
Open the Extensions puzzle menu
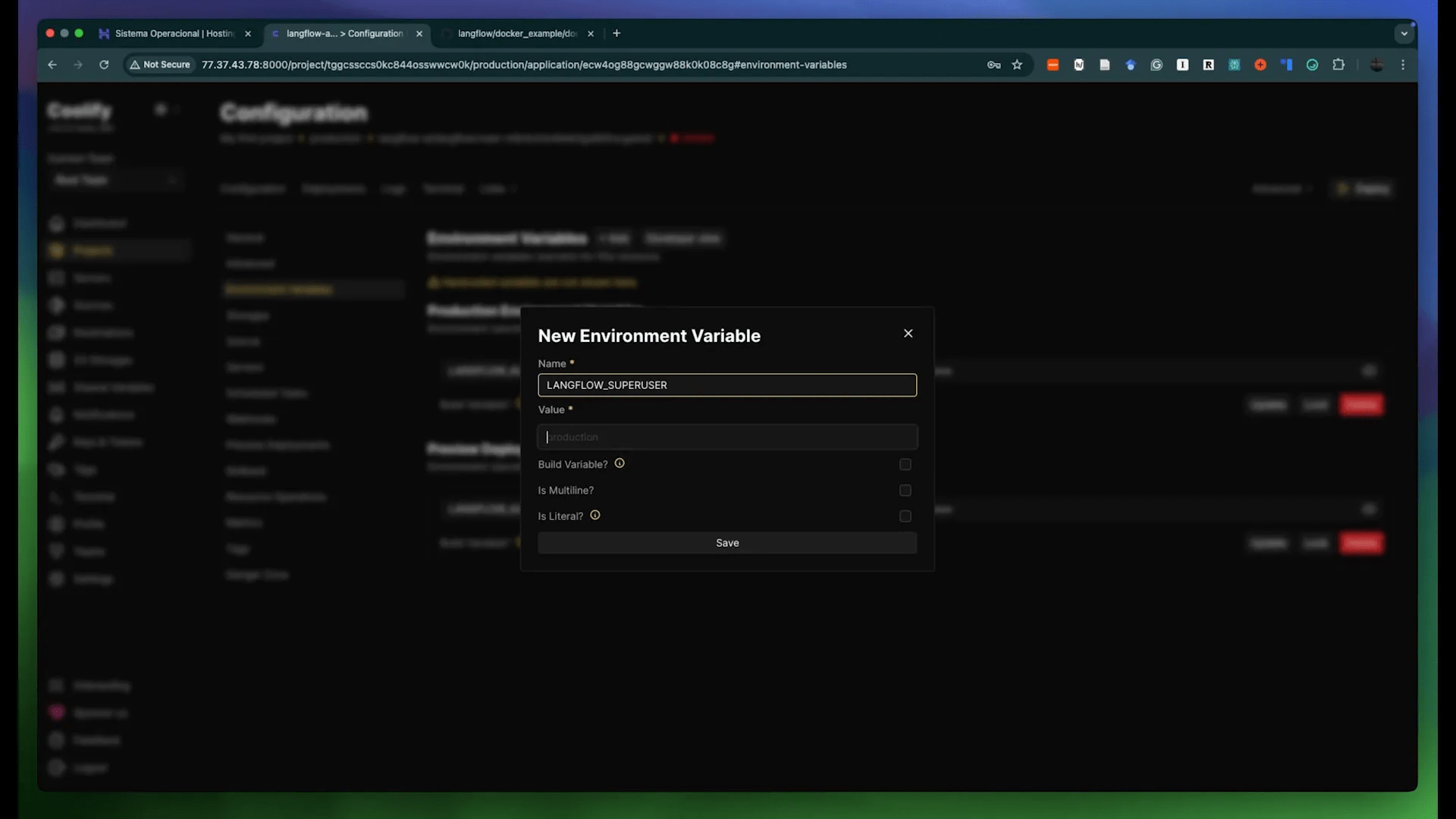1338,65
